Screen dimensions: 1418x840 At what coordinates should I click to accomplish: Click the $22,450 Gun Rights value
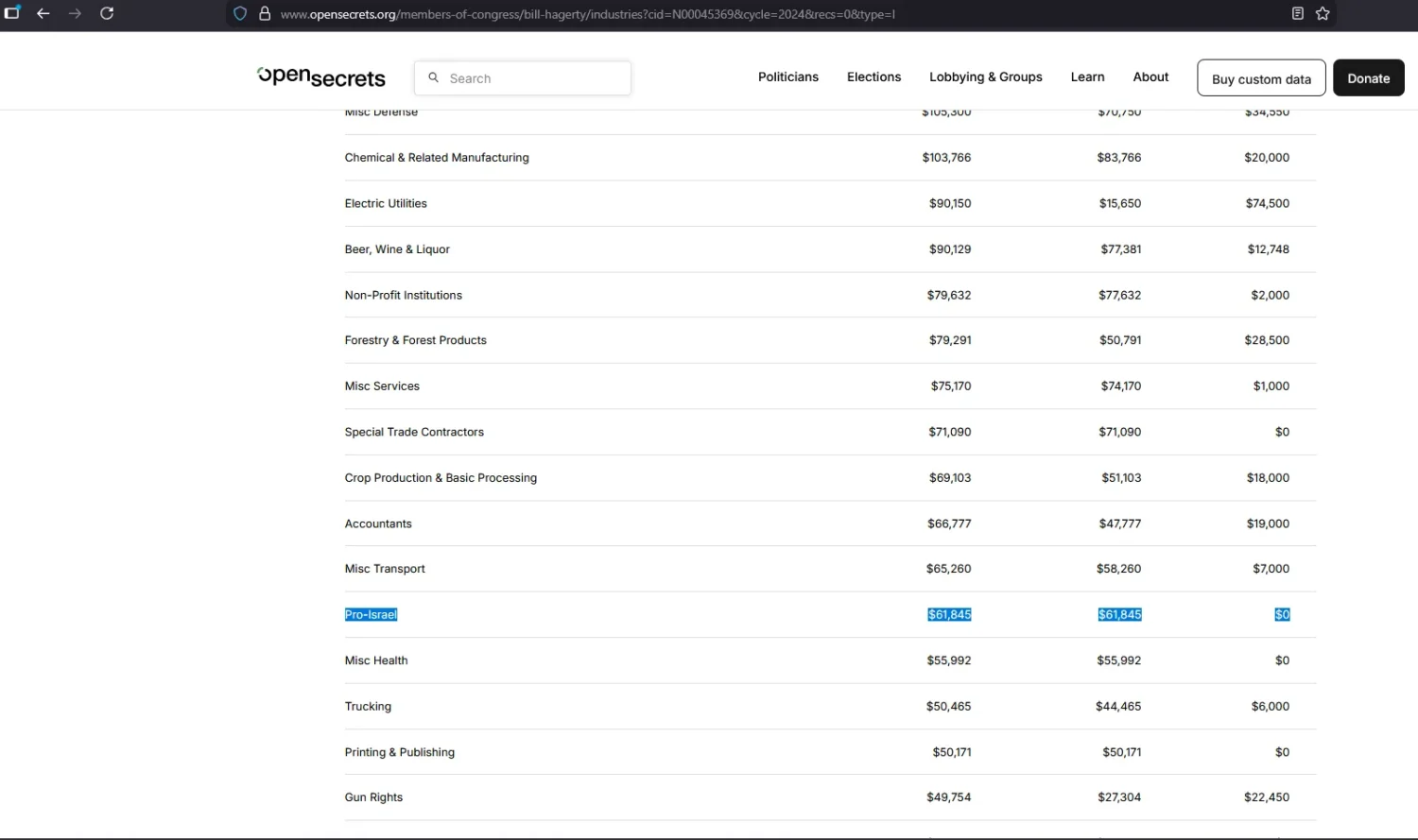(x=1267, y=797)
